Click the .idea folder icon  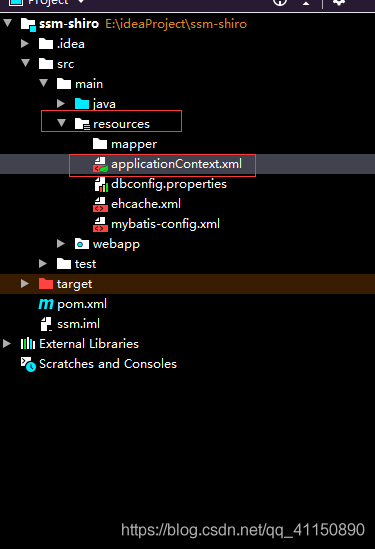(46, 44)
